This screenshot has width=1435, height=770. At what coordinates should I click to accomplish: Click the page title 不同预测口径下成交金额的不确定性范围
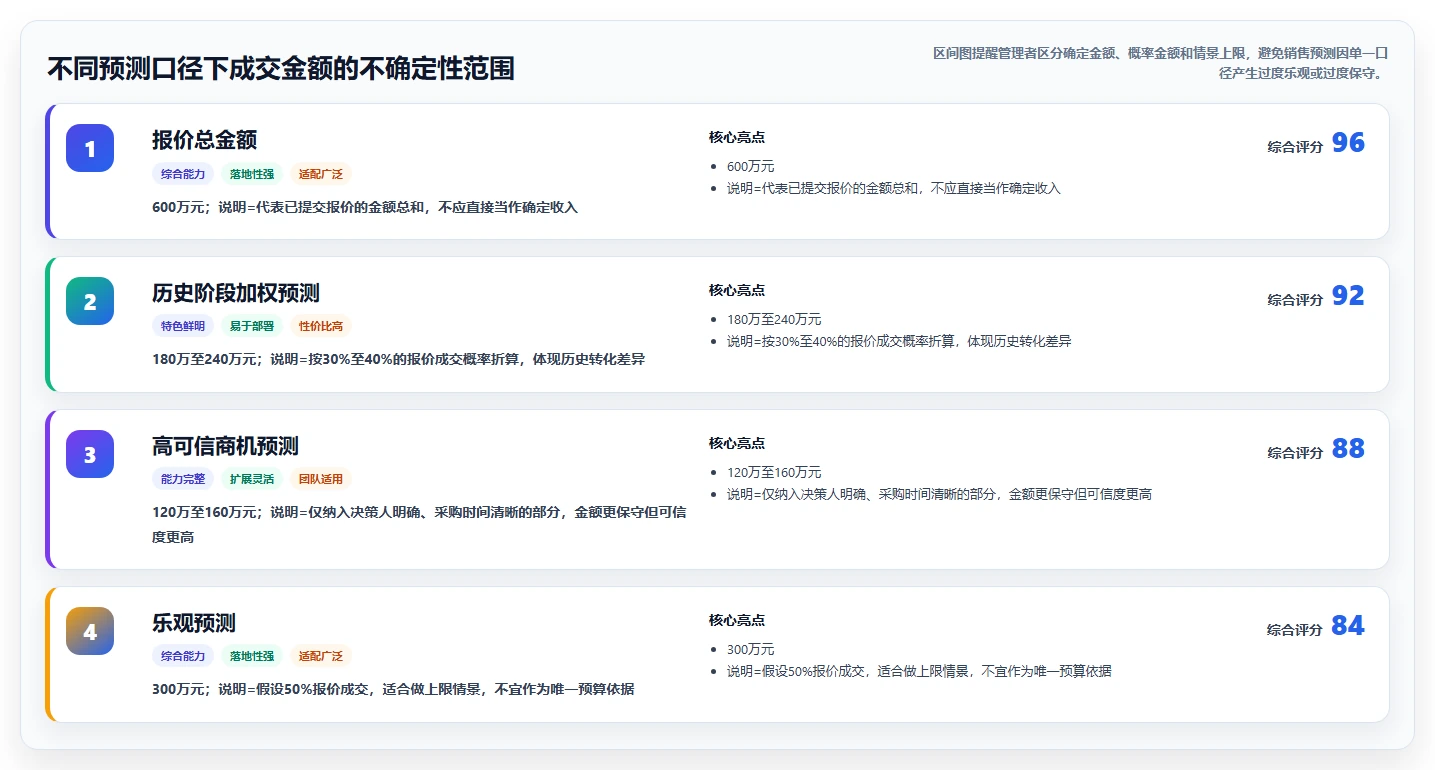tap(281, 69)
